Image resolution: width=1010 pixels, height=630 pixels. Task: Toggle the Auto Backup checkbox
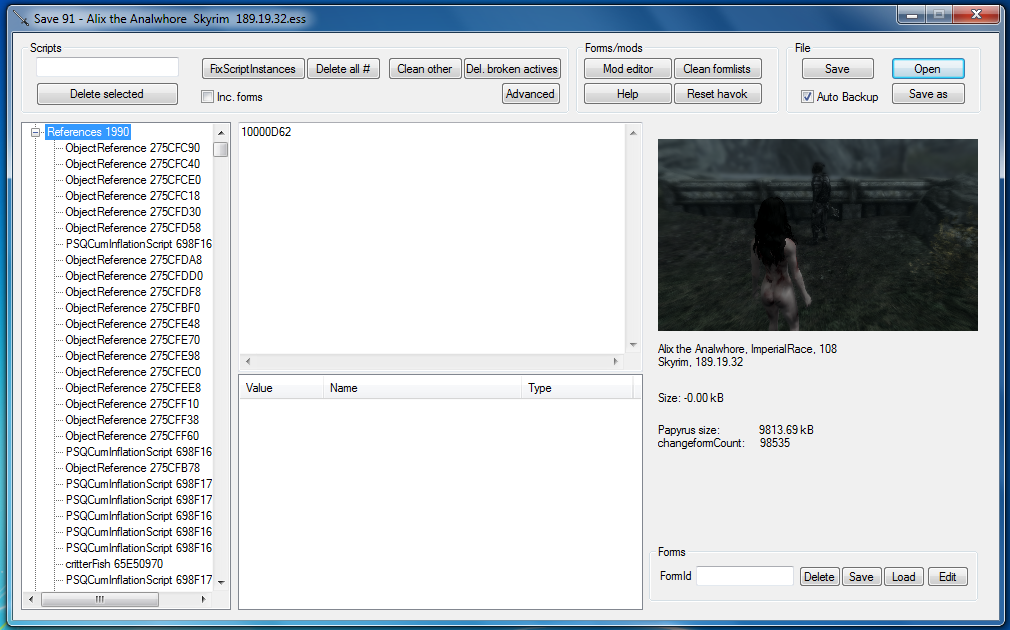coord(807,97)
